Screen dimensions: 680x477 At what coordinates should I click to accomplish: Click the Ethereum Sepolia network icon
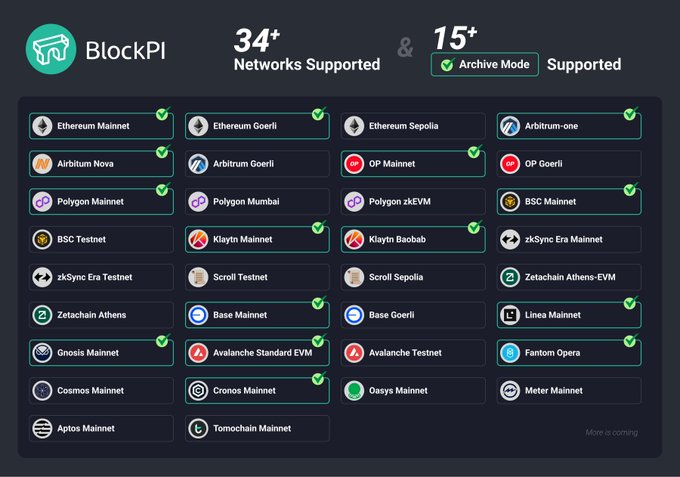354,126
